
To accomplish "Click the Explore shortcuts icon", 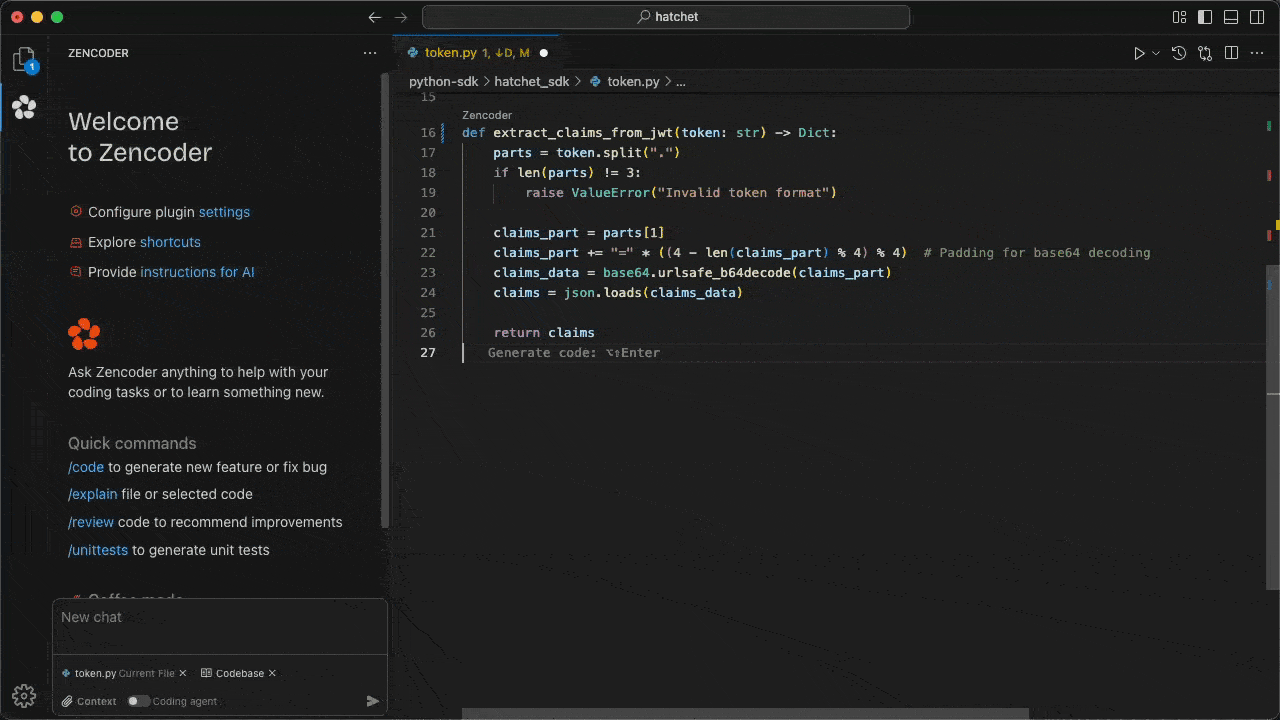I will pos(76,242).
